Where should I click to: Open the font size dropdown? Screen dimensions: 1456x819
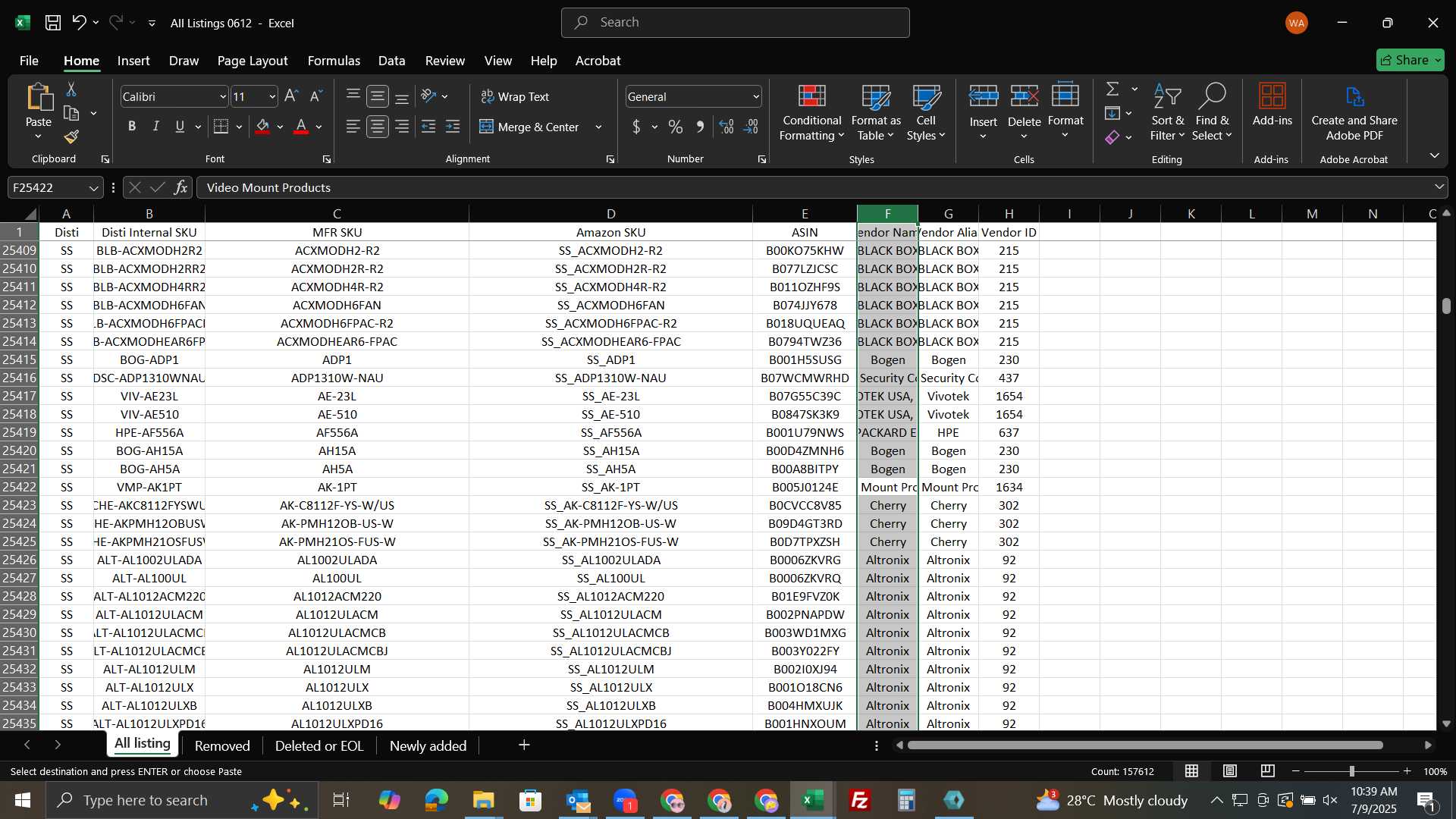271,97
